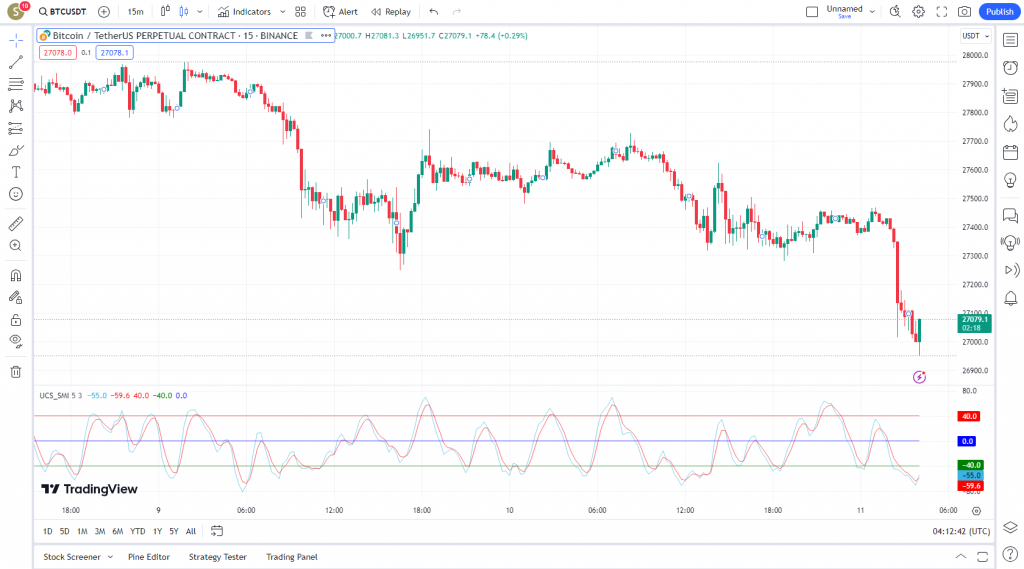Open the indicator templates grid icon
1024x569 pixels.
tap(300, 12)
